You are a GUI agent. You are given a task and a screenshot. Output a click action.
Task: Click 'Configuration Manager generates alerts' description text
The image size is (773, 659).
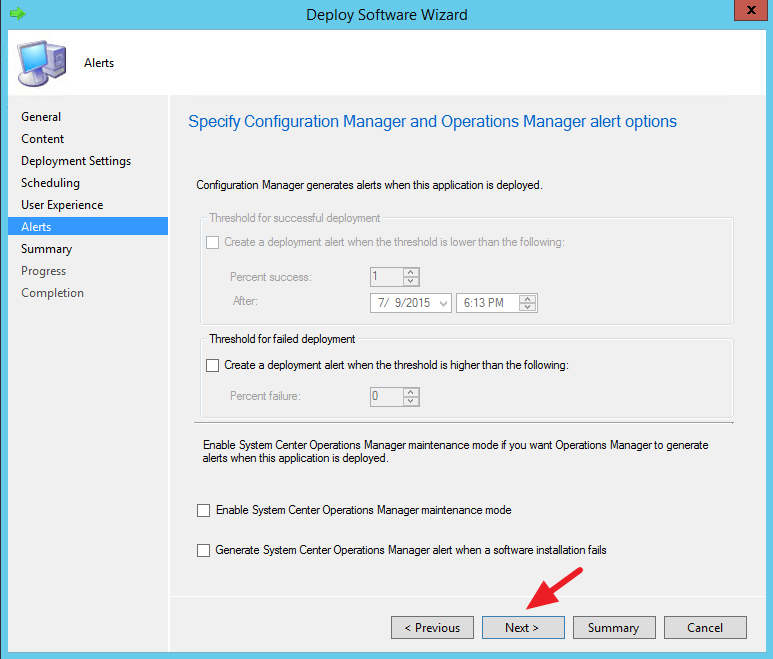pos(369,185)
